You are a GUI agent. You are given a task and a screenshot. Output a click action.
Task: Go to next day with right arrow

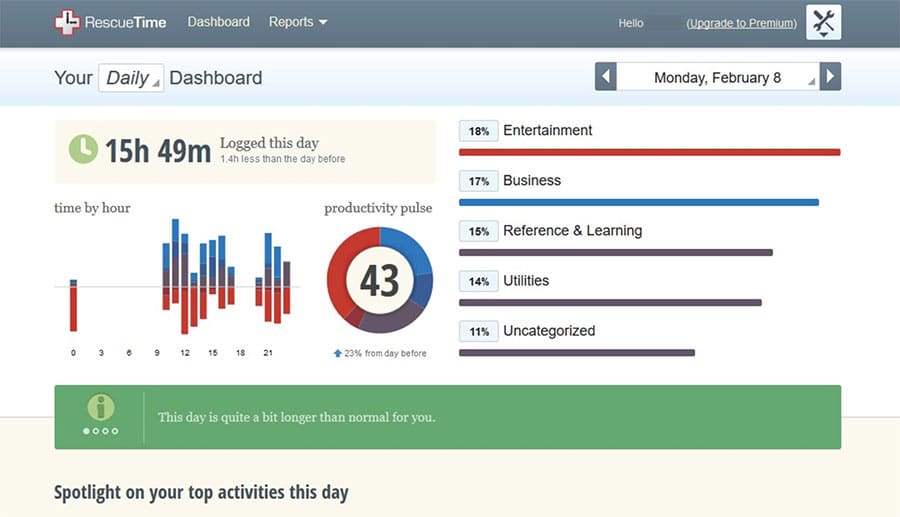[830, 76]
